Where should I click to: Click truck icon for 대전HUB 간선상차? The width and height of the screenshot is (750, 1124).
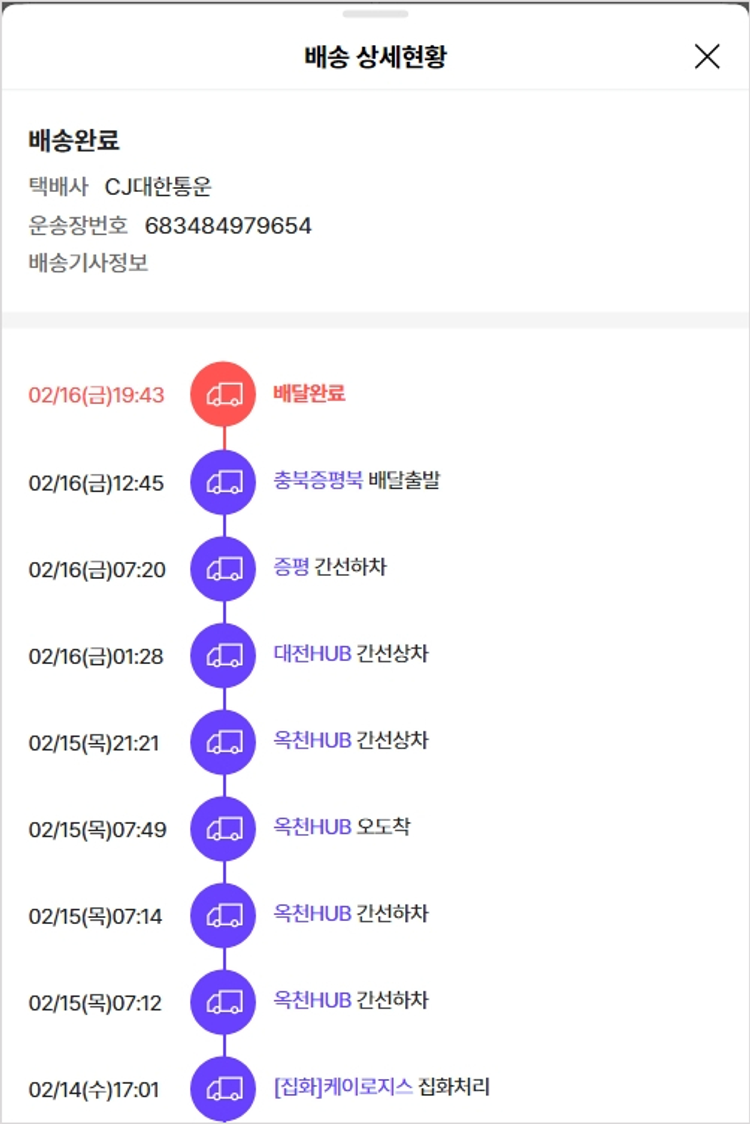point(224,656)
